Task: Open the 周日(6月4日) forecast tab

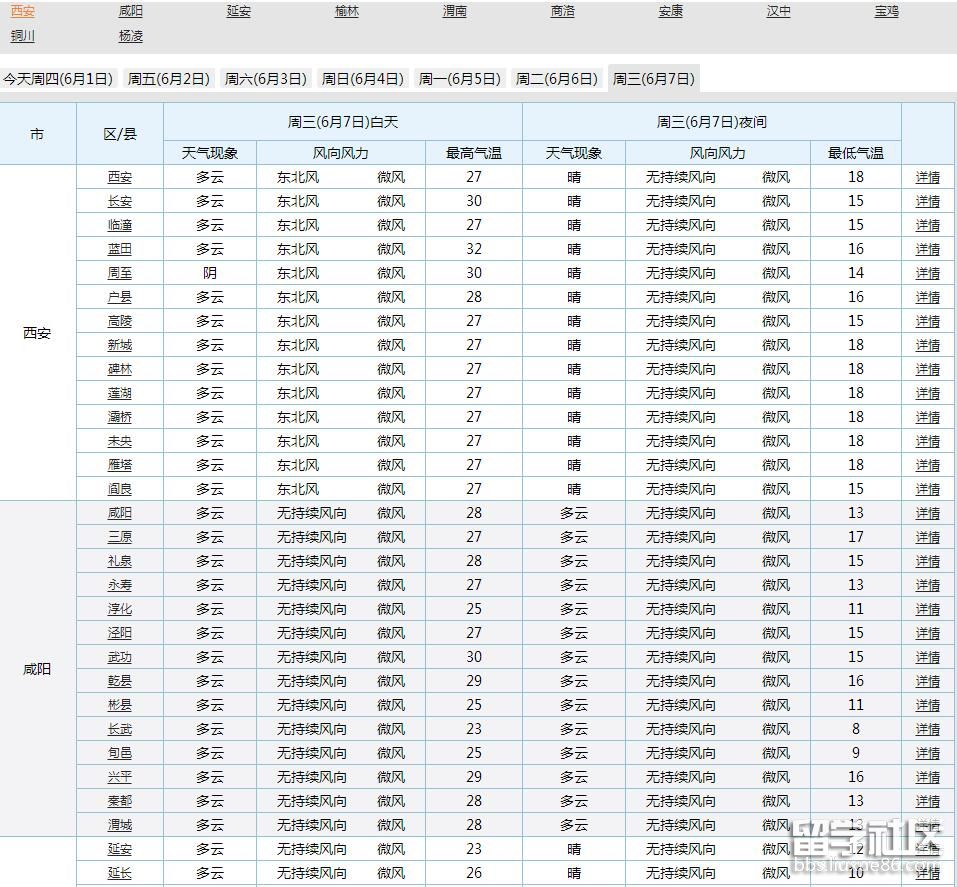Action: (362, 77)
